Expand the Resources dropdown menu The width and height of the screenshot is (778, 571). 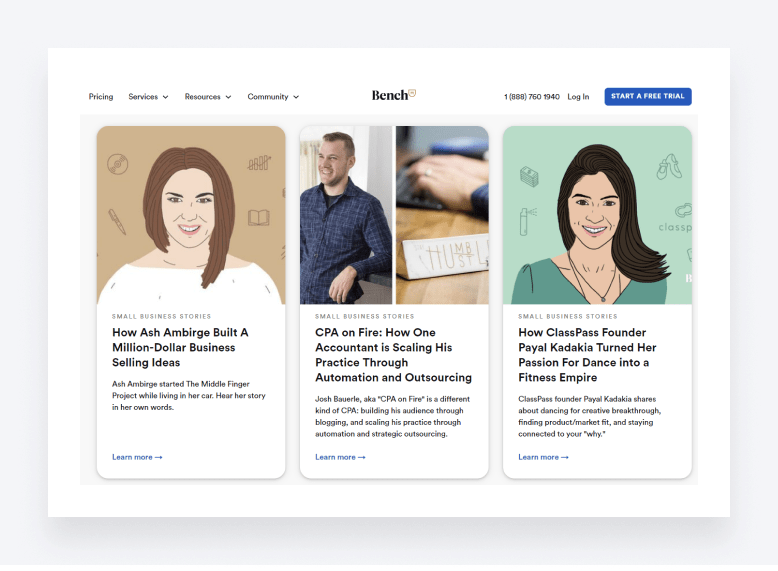tap(208, 97)
